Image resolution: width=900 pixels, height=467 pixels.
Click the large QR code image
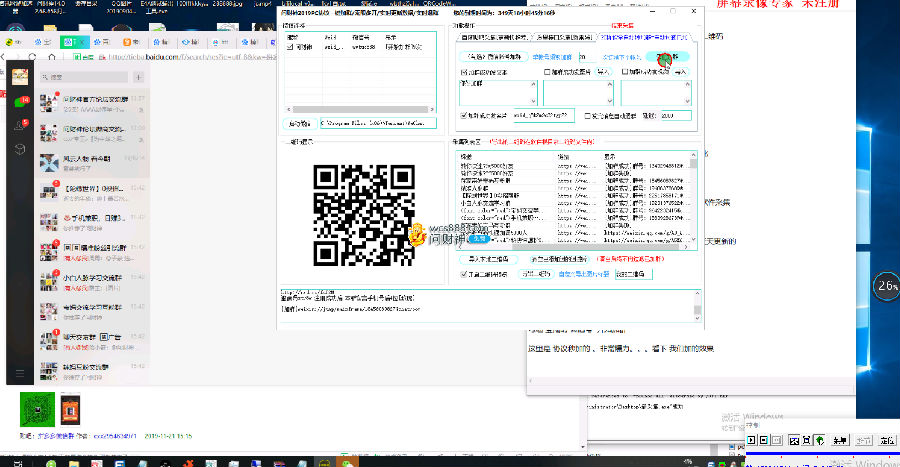[x=364, y=215]
